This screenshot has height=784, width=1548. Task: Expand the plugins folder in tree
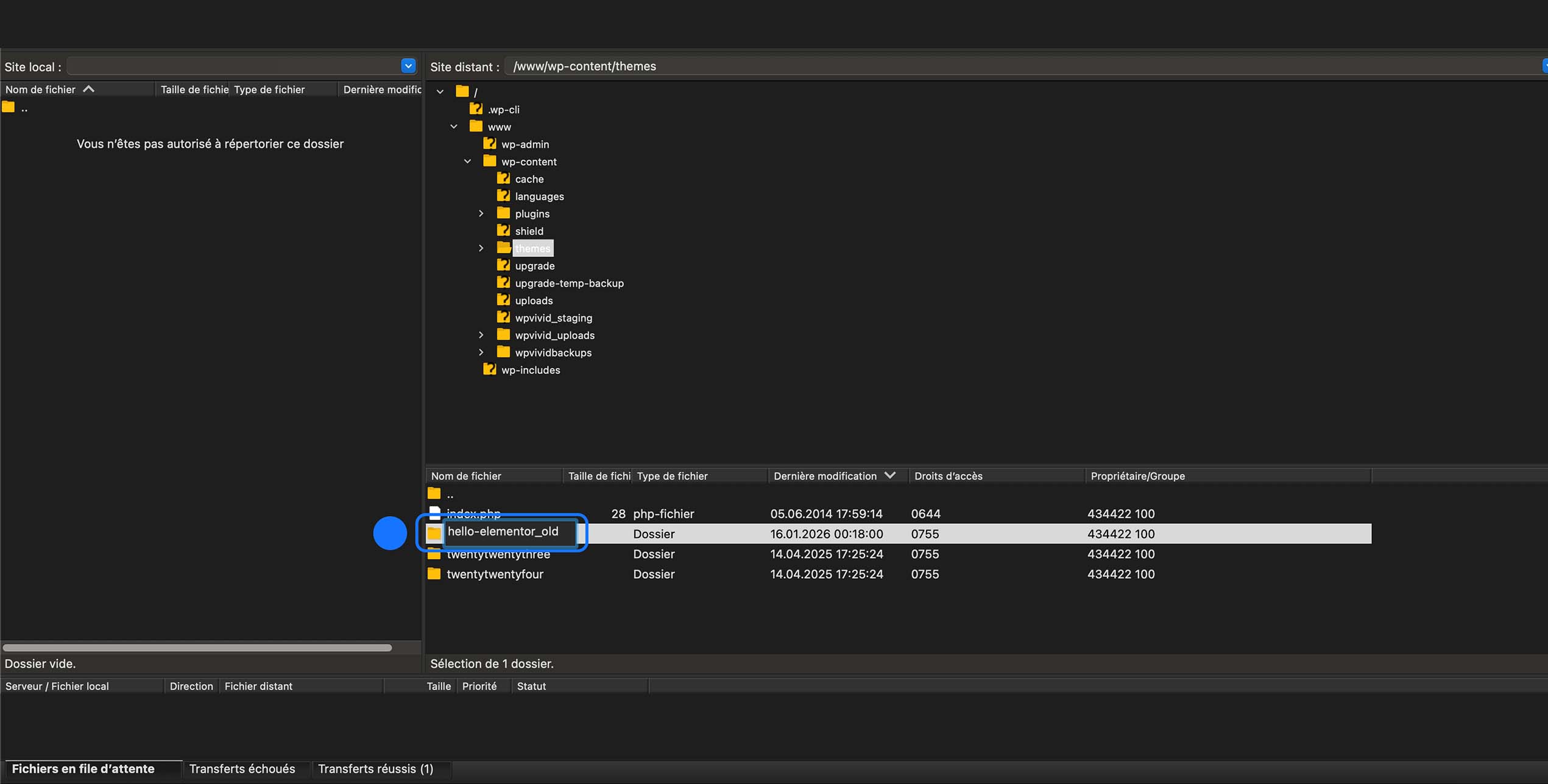pyautogui.click(x=481, y=213)
